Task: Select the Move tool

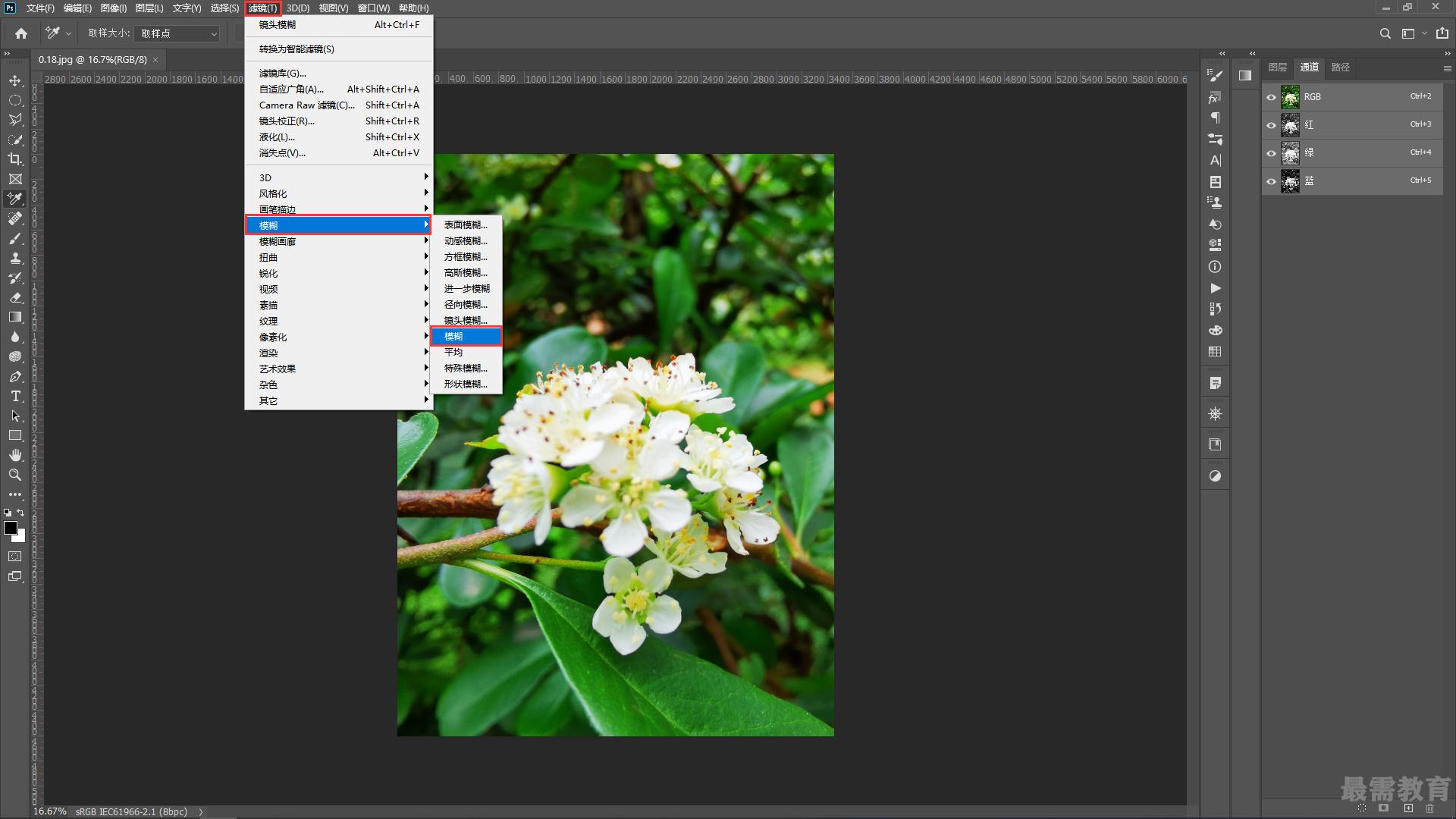Action: [15, 80]
